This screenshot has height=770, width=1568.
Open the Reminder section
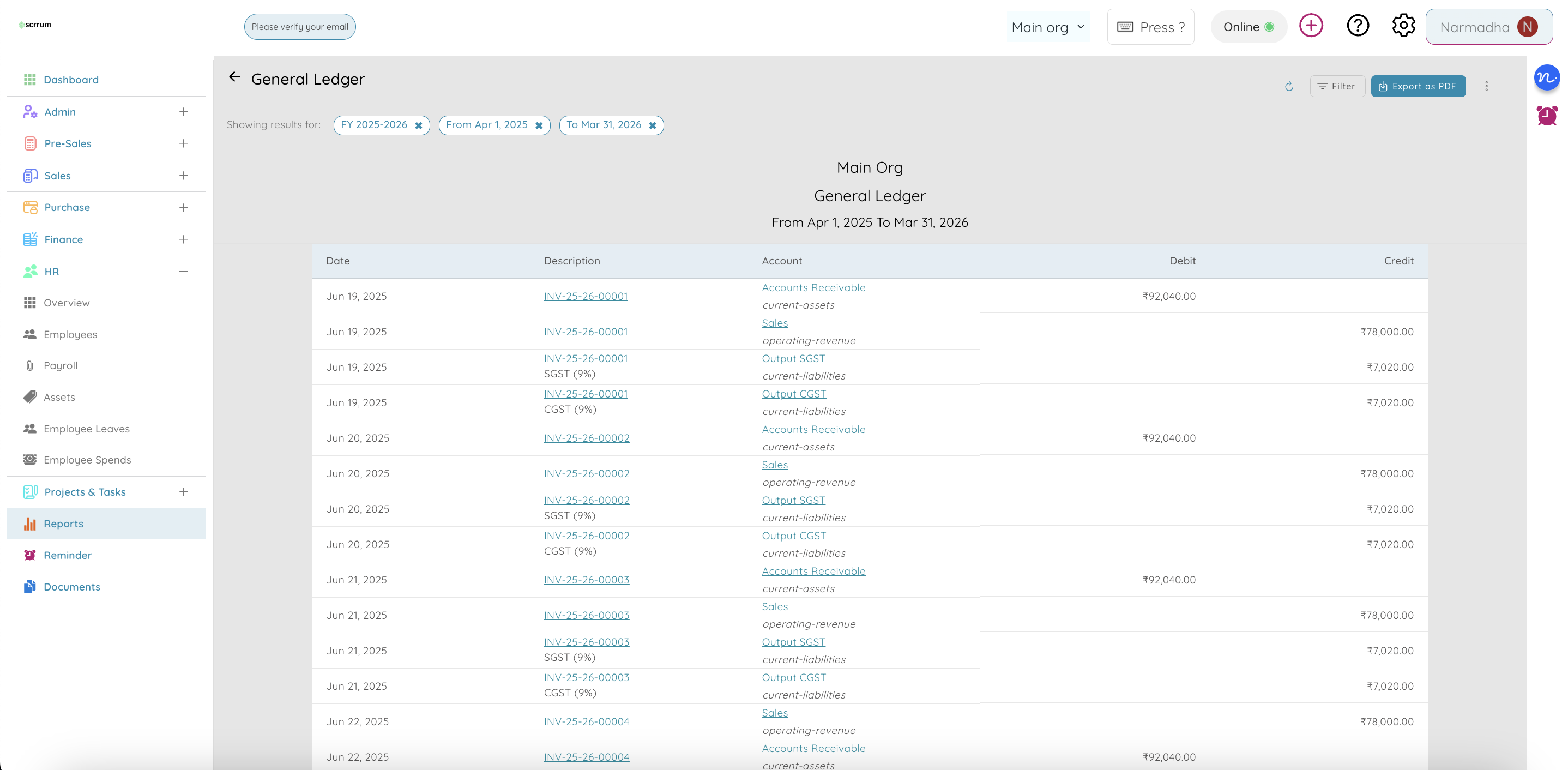pyautogui.click(x=67, y=555)
